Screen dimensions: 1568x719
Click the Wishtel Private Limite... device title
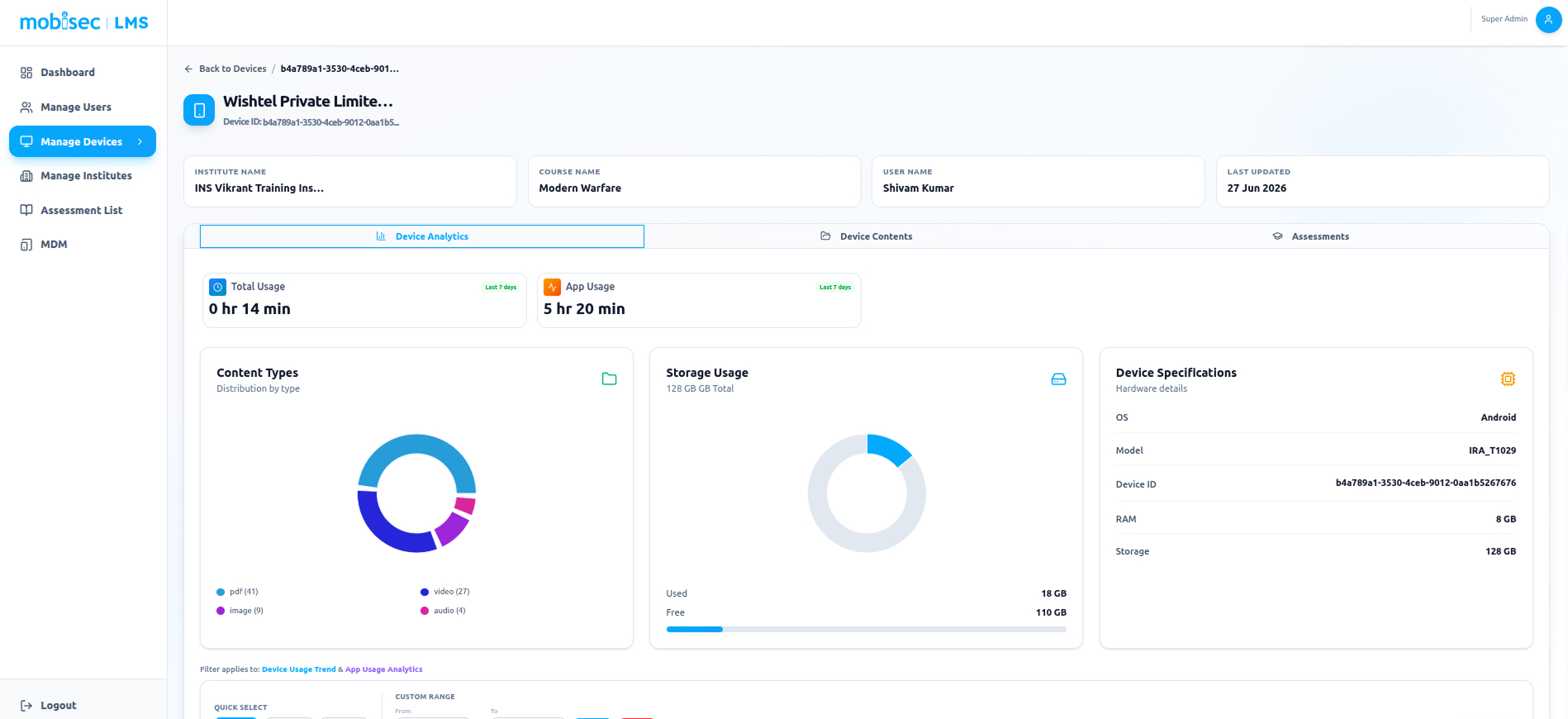coord(308,102)
